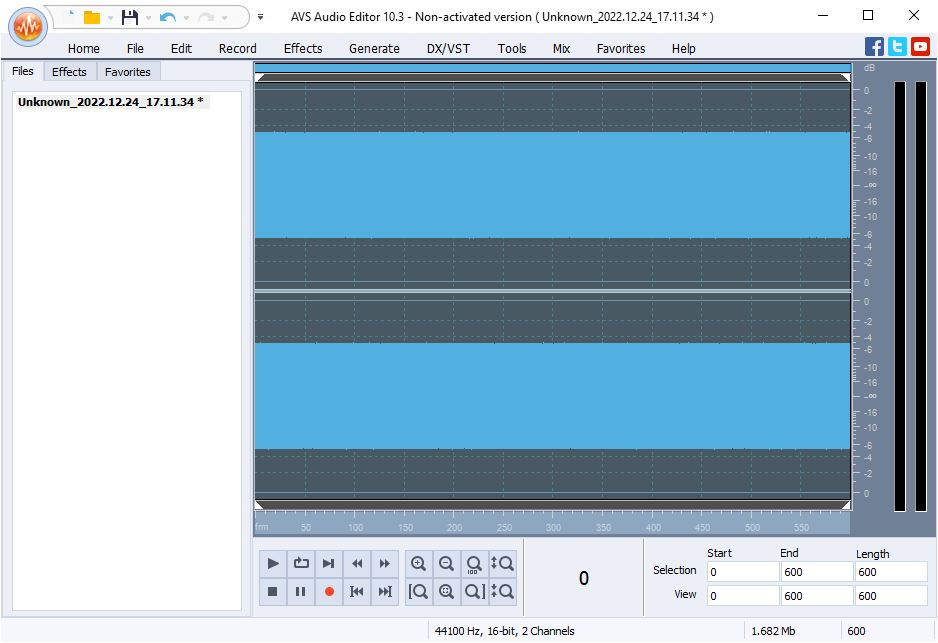The image size is (938, 643).
Task: Click the current position counter showing 0
Action: click(x=584, y=578)
